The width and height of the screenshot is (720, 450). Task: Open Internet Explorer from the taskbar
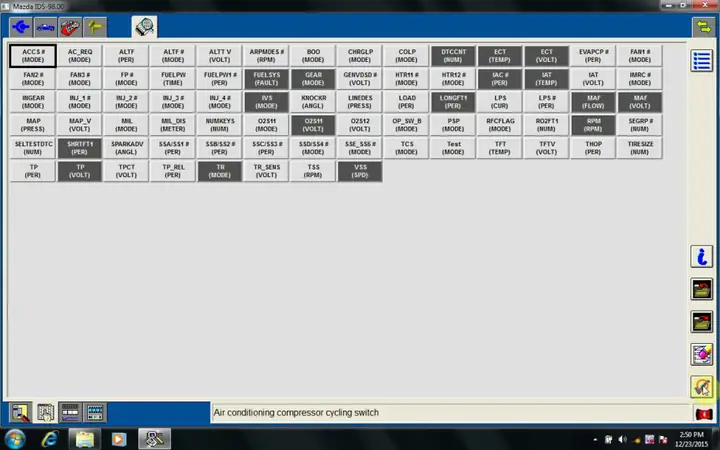point(48,438)
